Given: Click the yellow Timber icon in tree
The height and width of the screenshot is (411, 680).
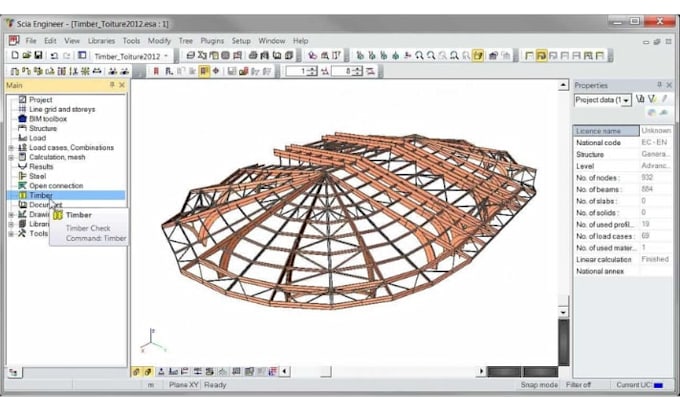Looking at the screenshot, I should coord(23,195).
